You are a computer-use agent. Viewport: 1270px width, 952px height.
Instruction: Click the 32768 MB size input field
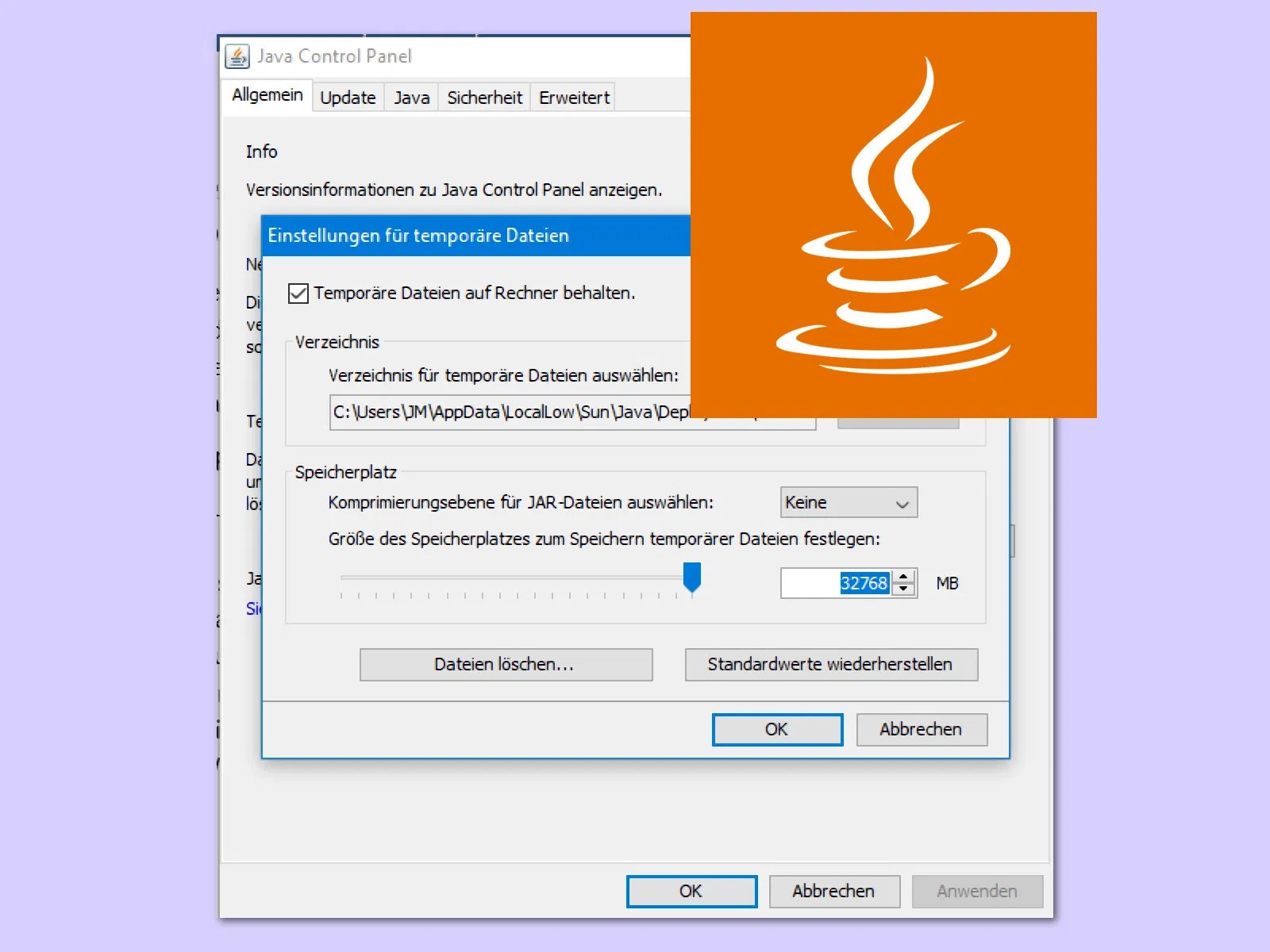837,583
